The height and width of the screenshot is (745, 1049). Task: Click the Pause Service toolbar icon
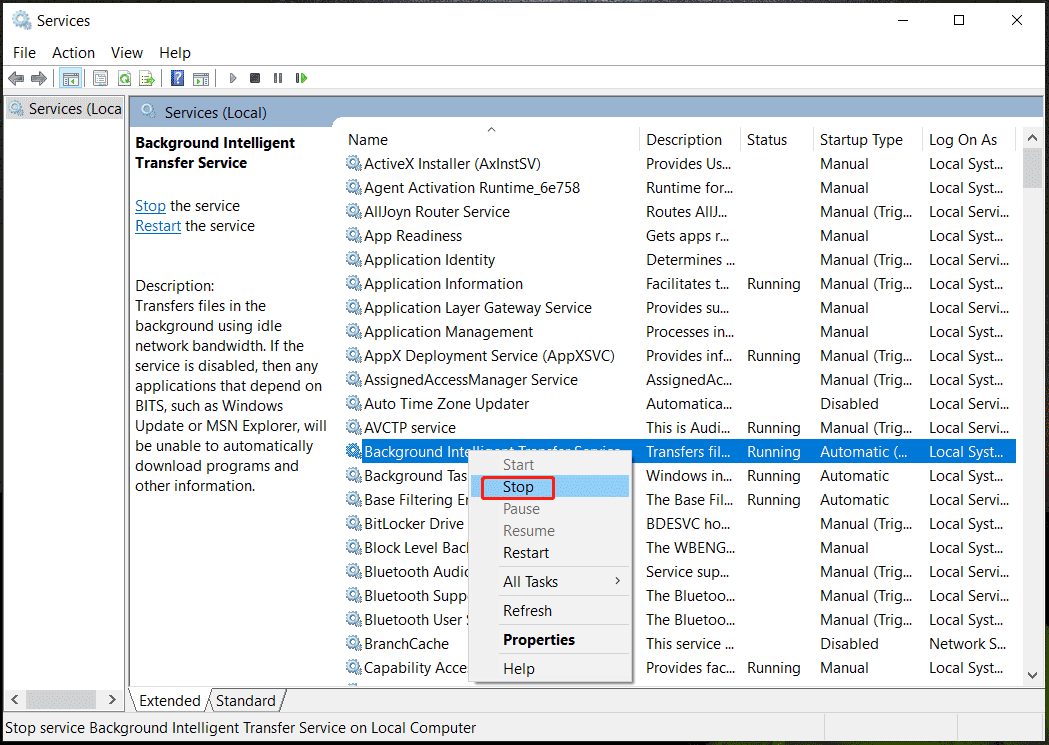point(278,78)
